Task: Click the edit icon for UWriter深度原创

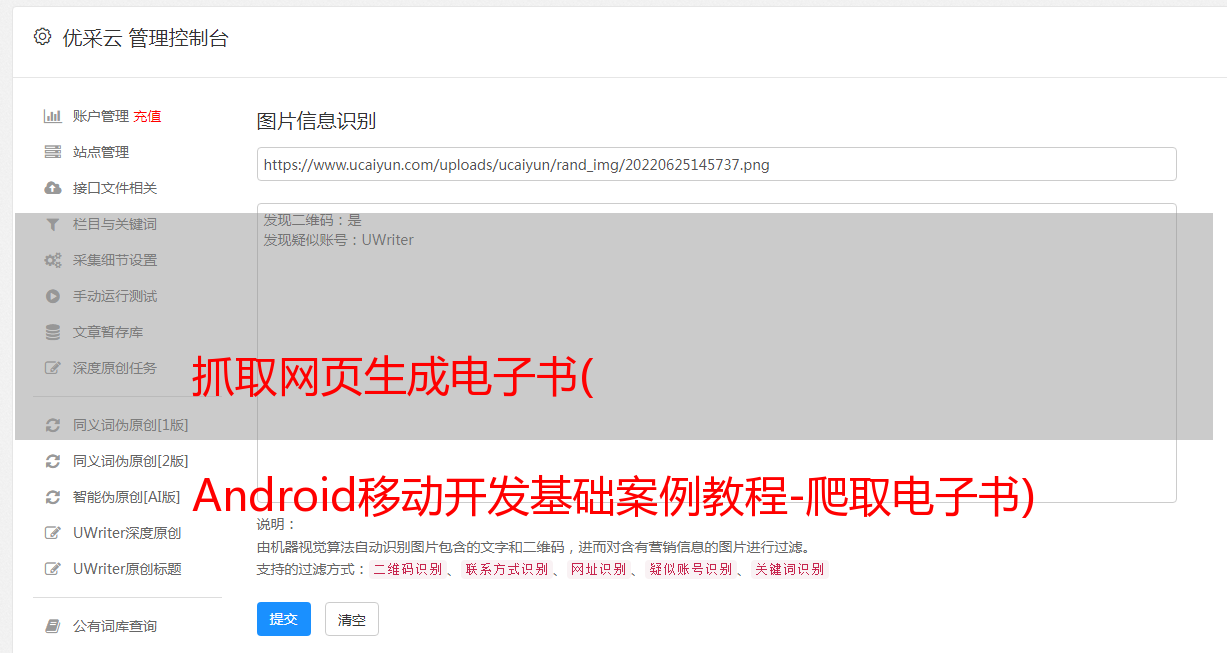Action: (x=53, y=533)
